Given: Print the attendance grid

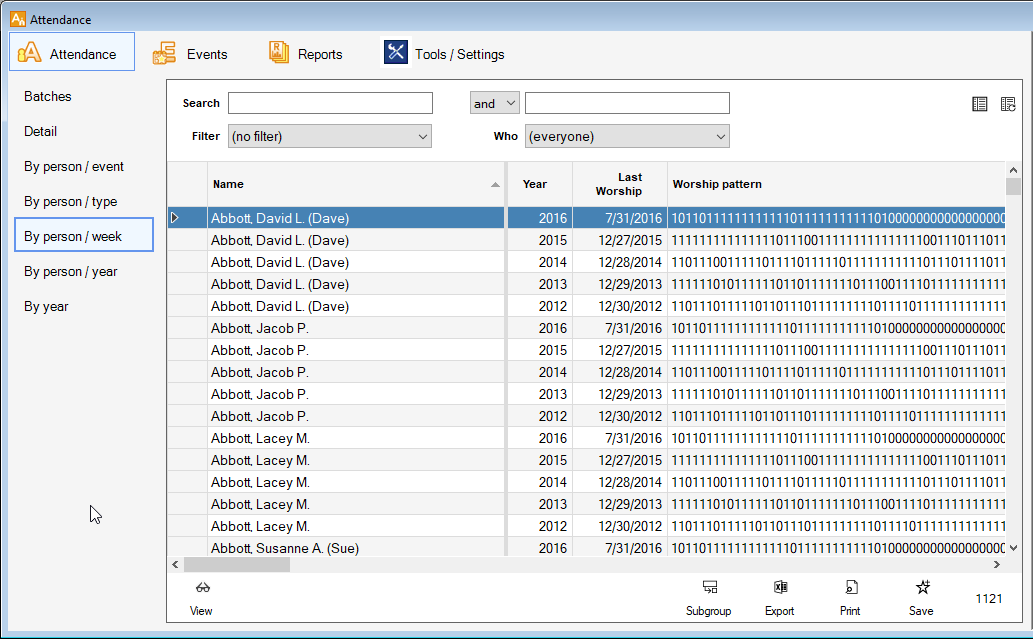Looking at the screenshot, I should tap(850, 588).
